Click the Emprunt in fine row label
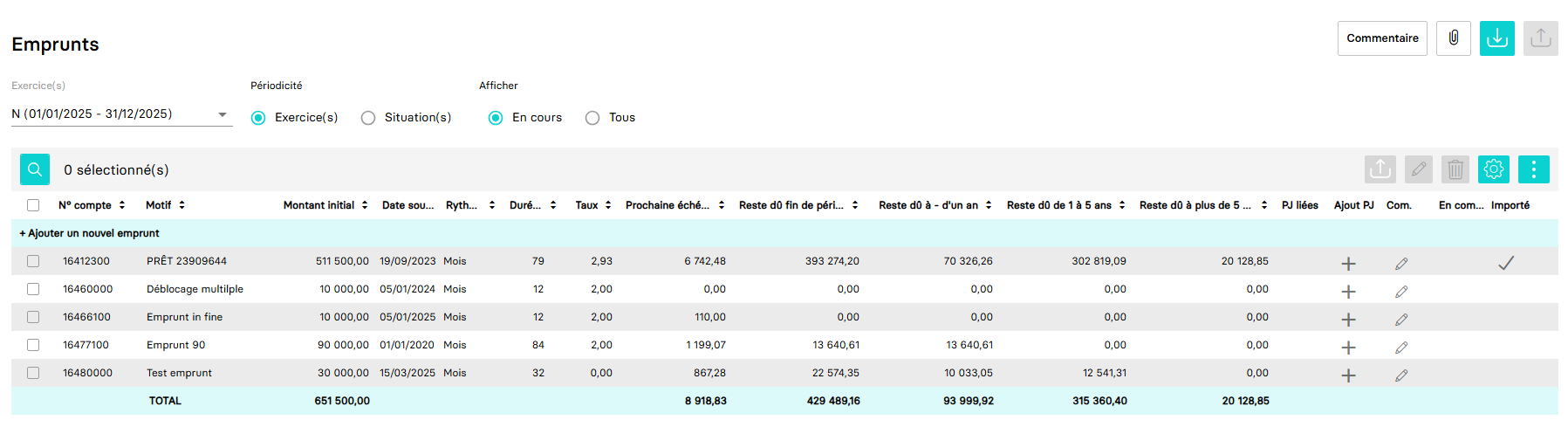Screen dimensions: 1568x427 [x=184, y=317]
